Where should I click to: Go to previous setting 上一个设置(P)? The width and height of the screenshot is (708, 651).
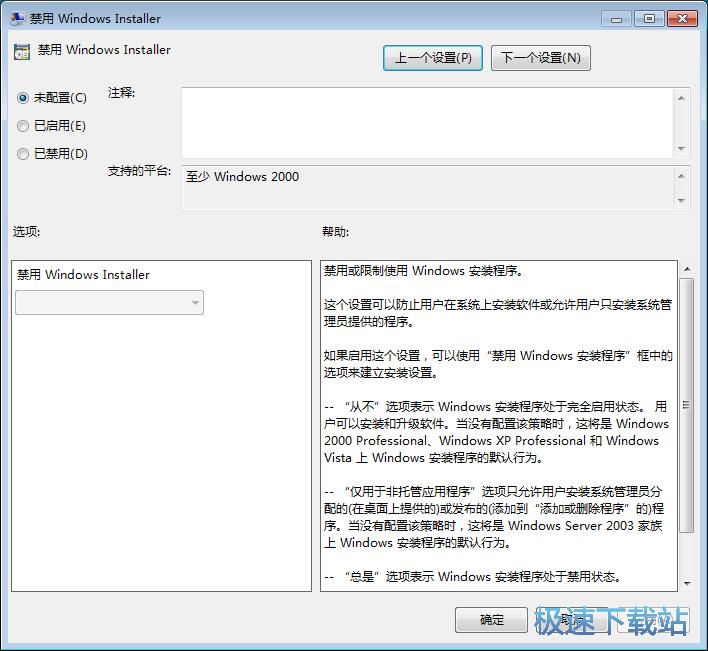pyautogui.click(x=433, y=58)
